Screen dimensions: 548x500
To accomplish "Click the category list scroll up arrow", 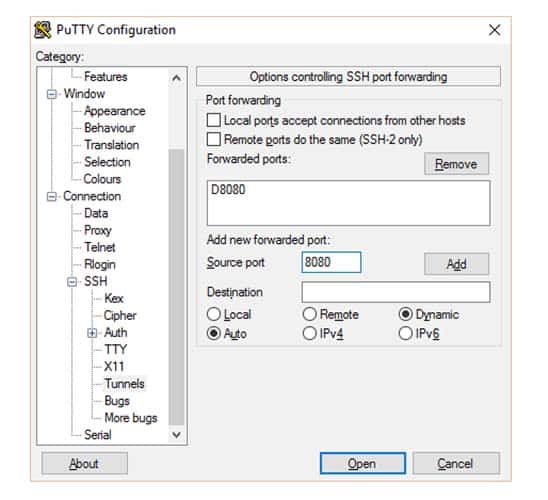I will coord(176,78).
